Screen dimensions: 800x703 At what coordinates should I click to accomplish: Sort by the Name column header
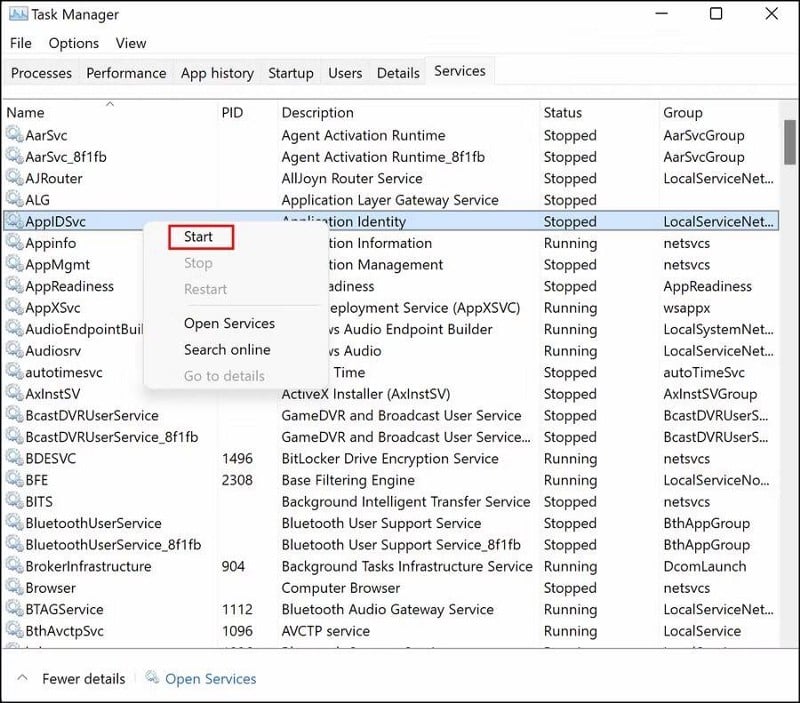tap(26, 112)
